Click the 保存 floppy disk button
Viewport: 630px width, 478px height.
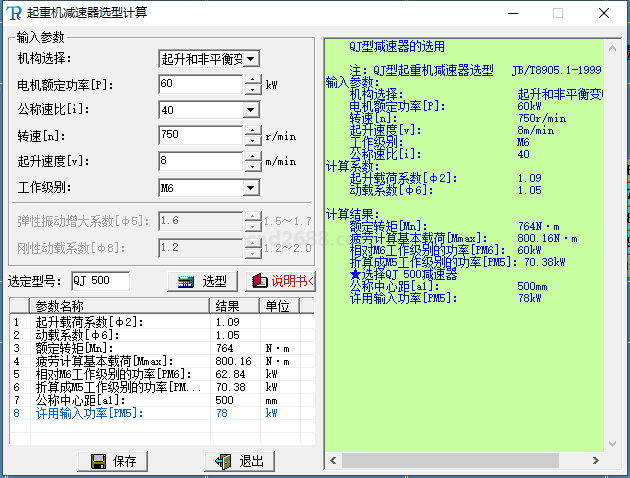pos(113,461)
